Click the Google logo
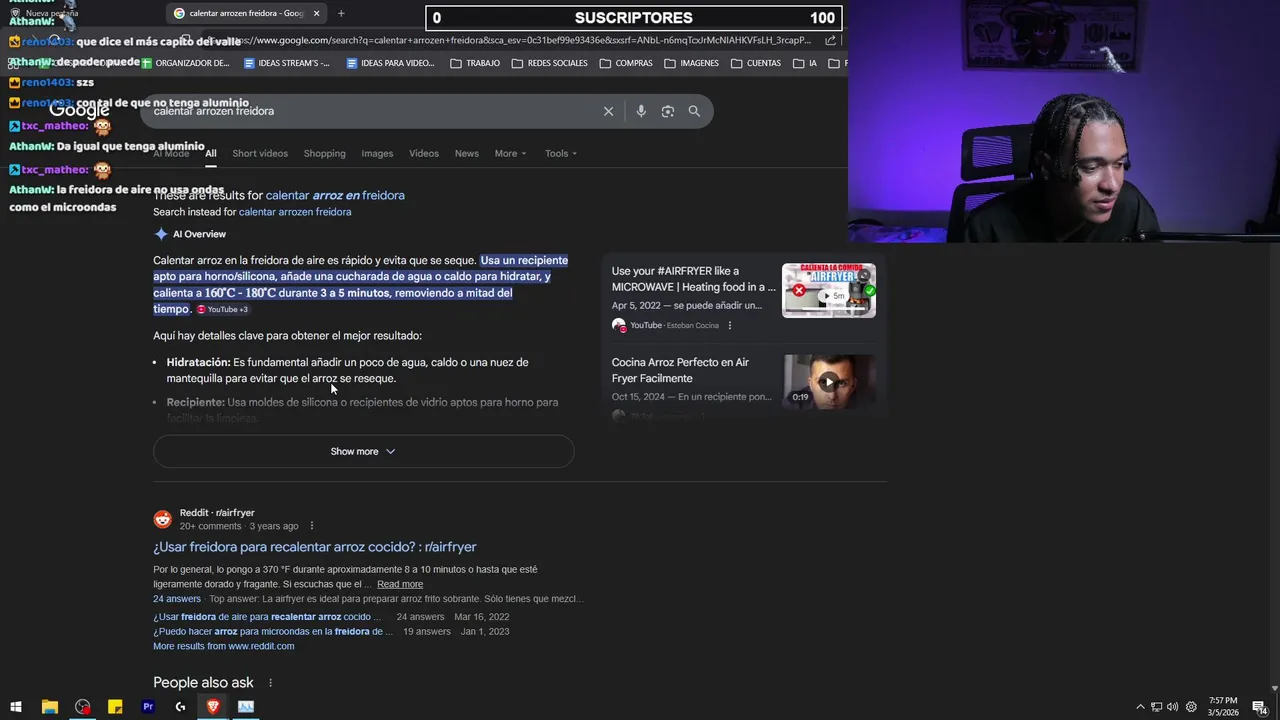1280x720 pixels. pyautogui.click(x=80, y=111)
